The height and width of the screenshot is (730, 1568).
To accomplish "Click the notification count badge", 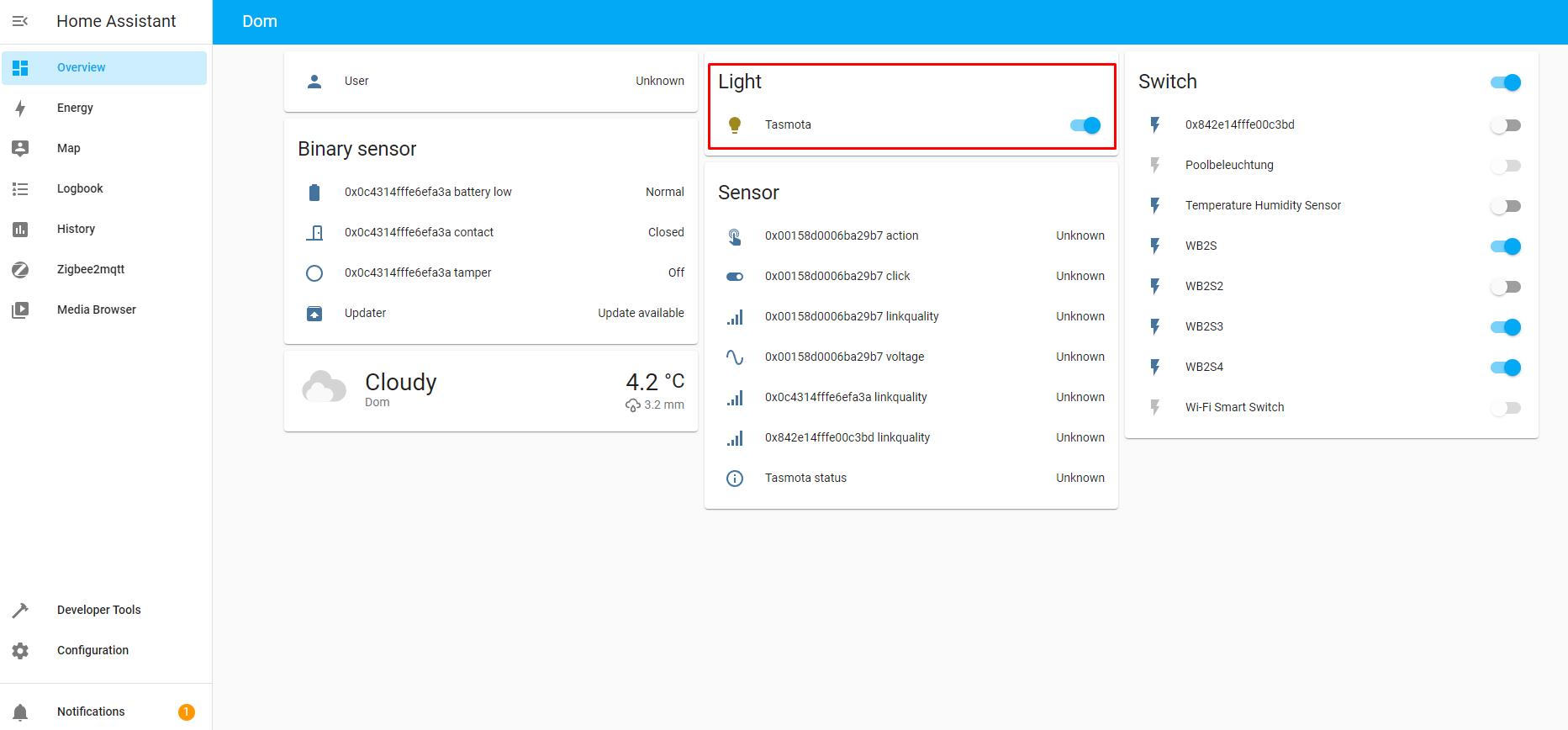I will 187,712.
